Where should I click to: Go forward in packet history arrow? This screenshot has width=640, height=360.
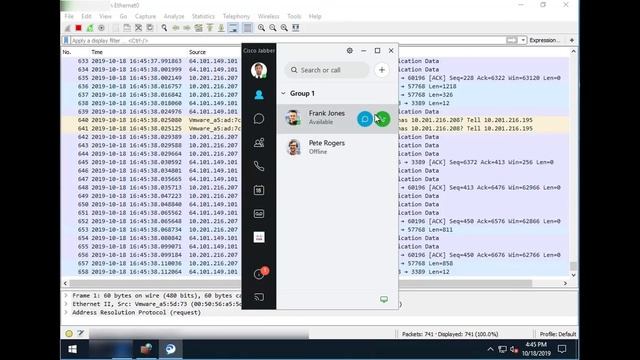click(187, 28)
